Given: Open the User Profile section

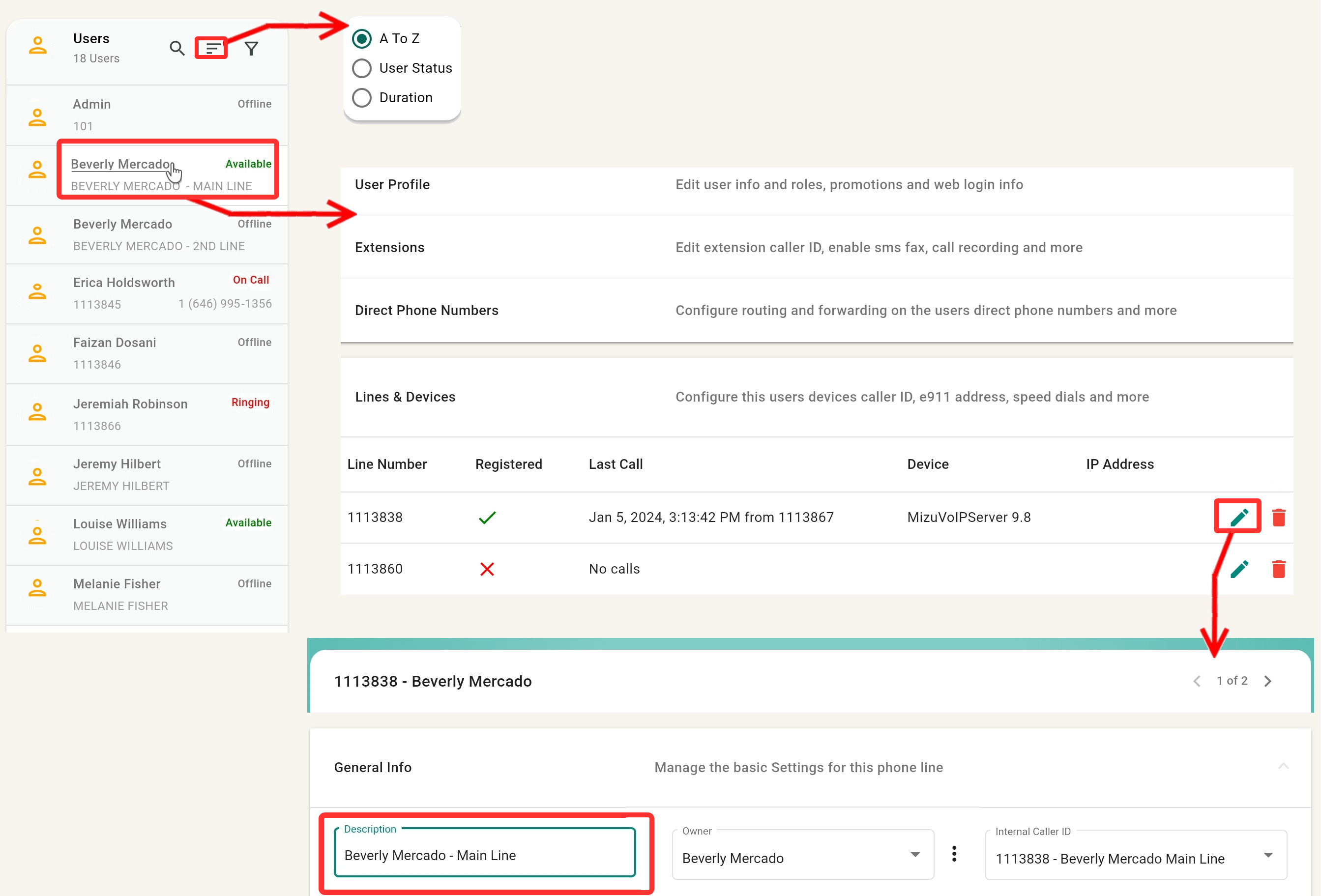Looking at the screenshot, I should click(x=392, y=185).
